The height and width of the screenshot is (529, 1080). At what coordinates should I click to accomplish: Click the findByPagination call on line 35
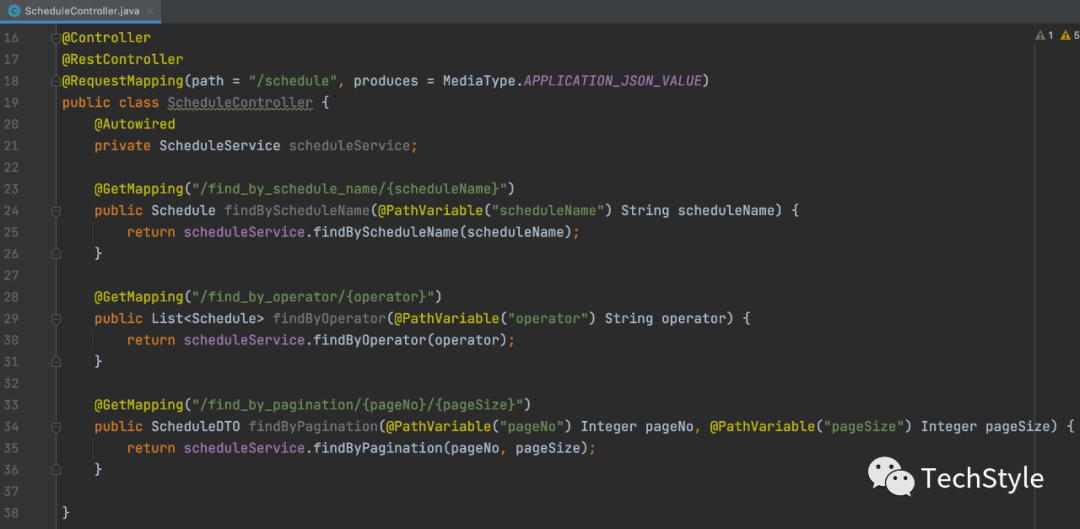tap(377, 448)
